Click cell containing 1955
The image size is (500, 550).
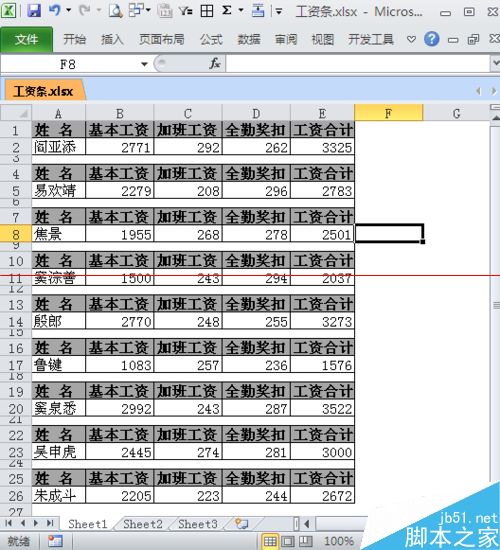click(119, 234)
